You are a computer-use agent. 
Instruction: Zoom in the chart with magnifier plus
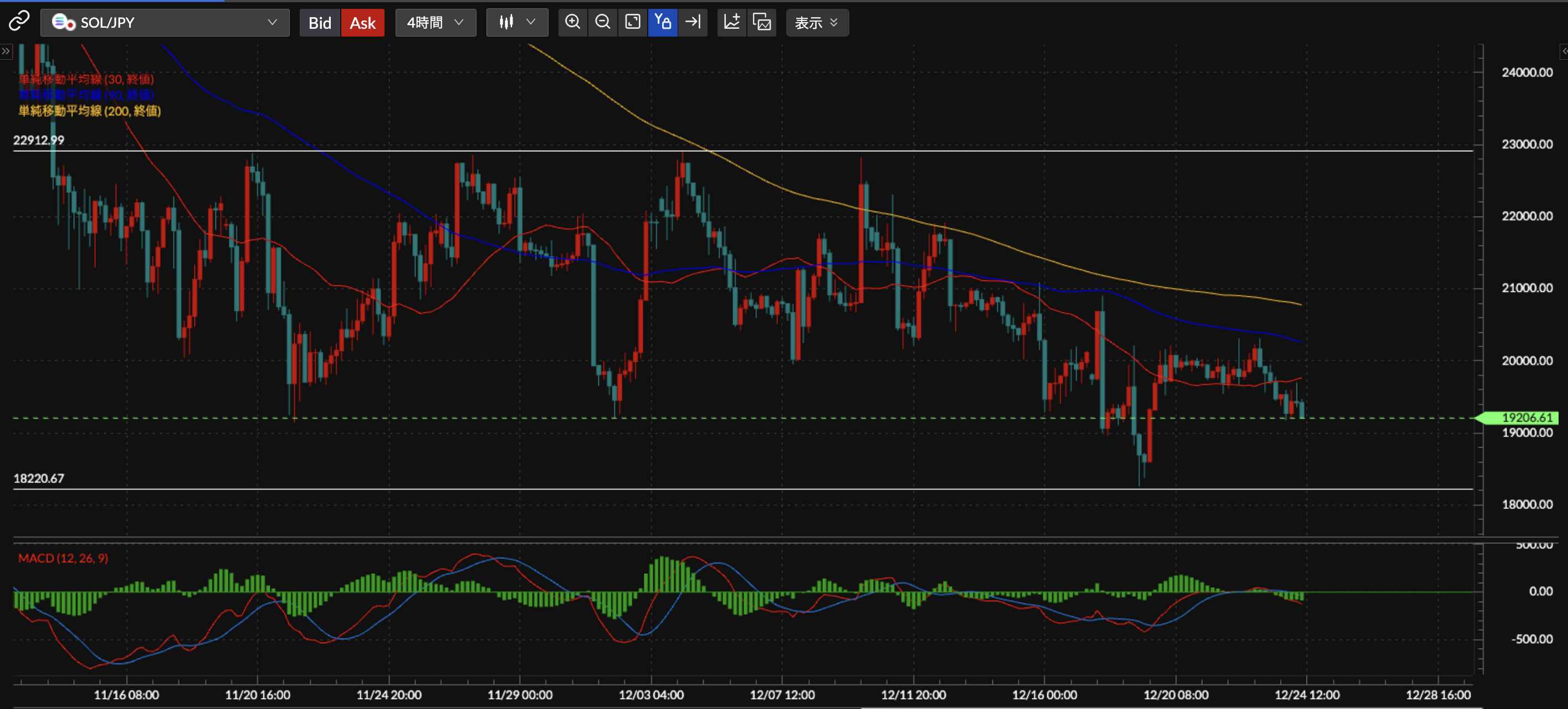[x=572, y=23]
